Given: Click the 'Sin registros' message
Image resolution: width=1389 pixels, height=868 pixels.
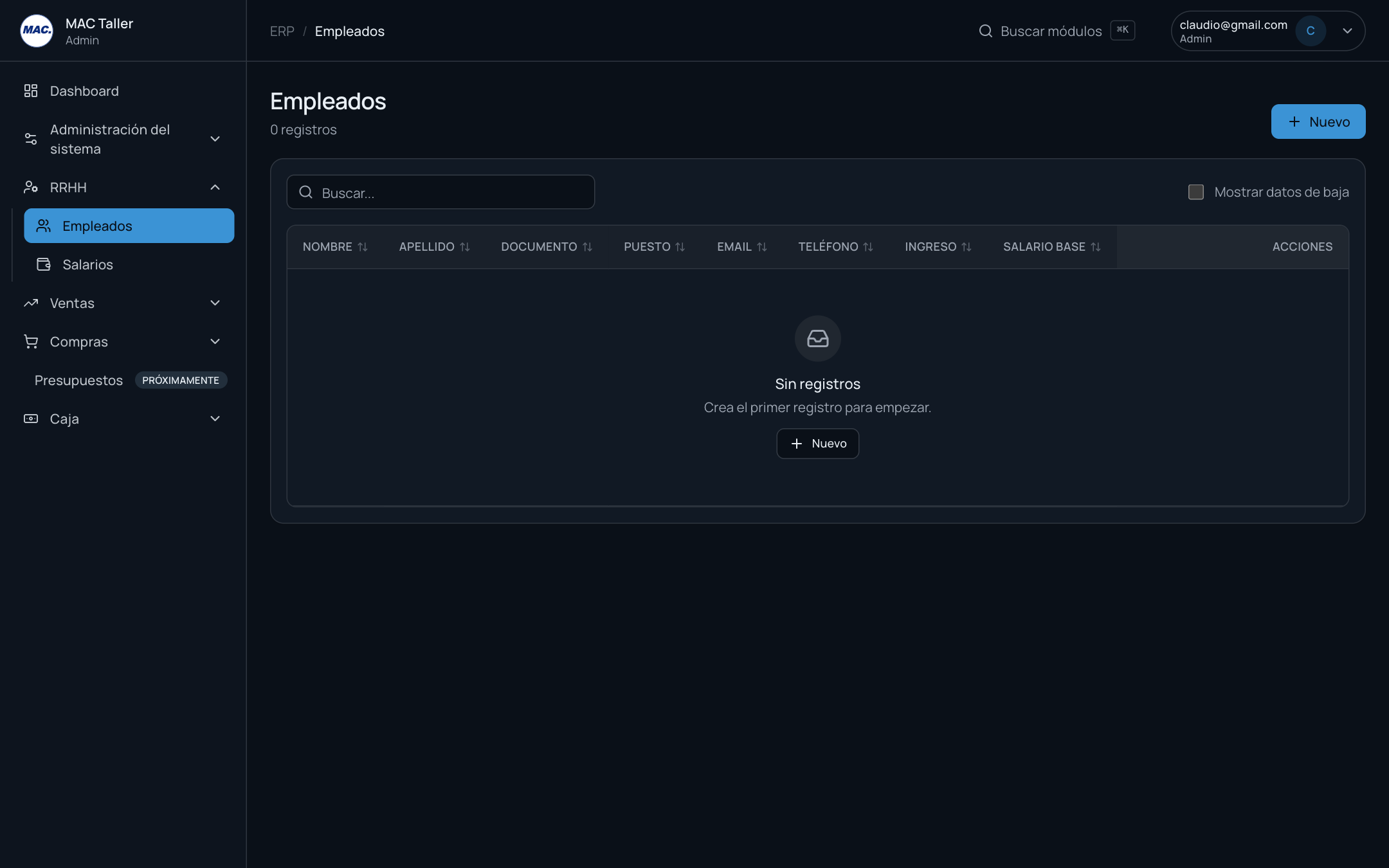Looking at the screenshot, I should tap(818, 384).
